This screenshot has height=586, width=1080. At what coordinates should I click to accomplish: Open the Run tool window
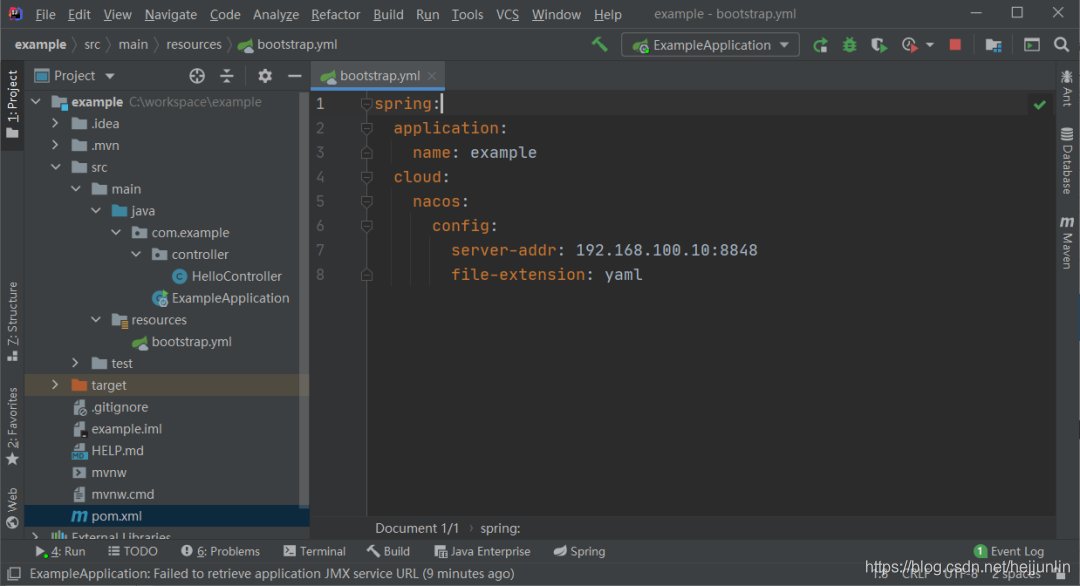[61, 552]
